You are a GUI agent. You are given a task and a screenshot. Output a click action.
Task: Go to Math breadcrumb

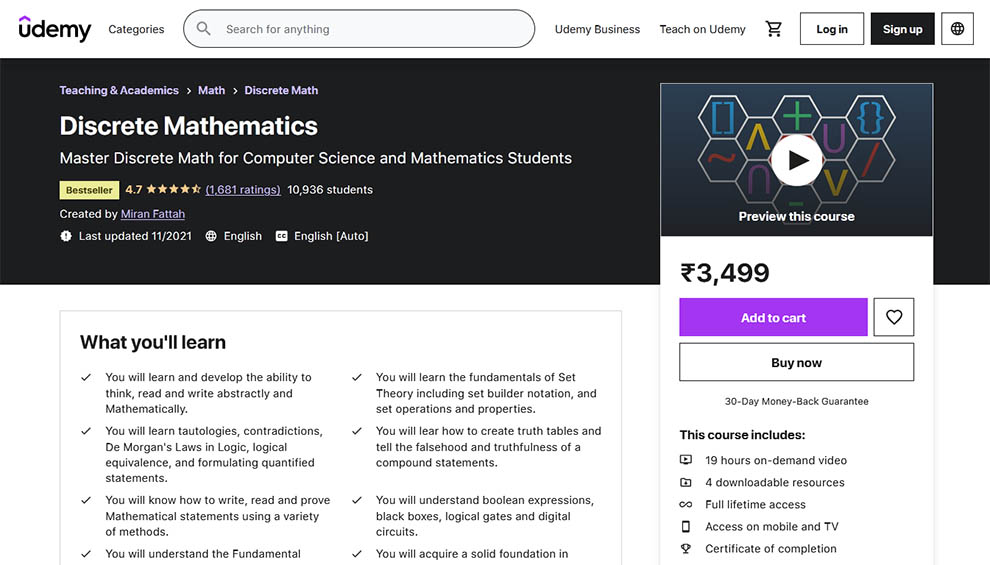pyautogui.click(x=212, y=90)
